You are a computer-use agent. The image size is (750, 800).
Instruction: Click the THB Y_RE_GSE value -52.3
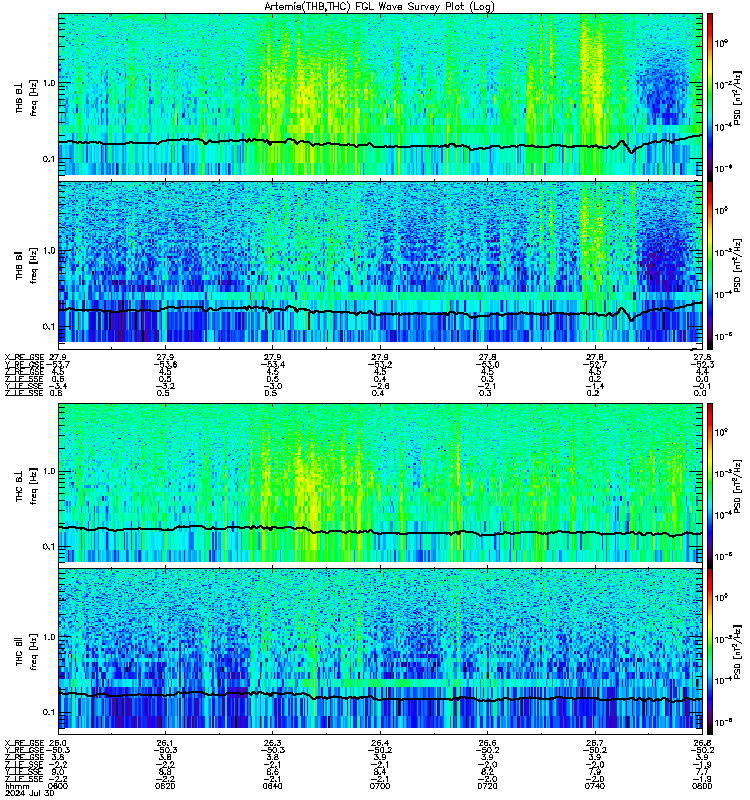(702, 364)
